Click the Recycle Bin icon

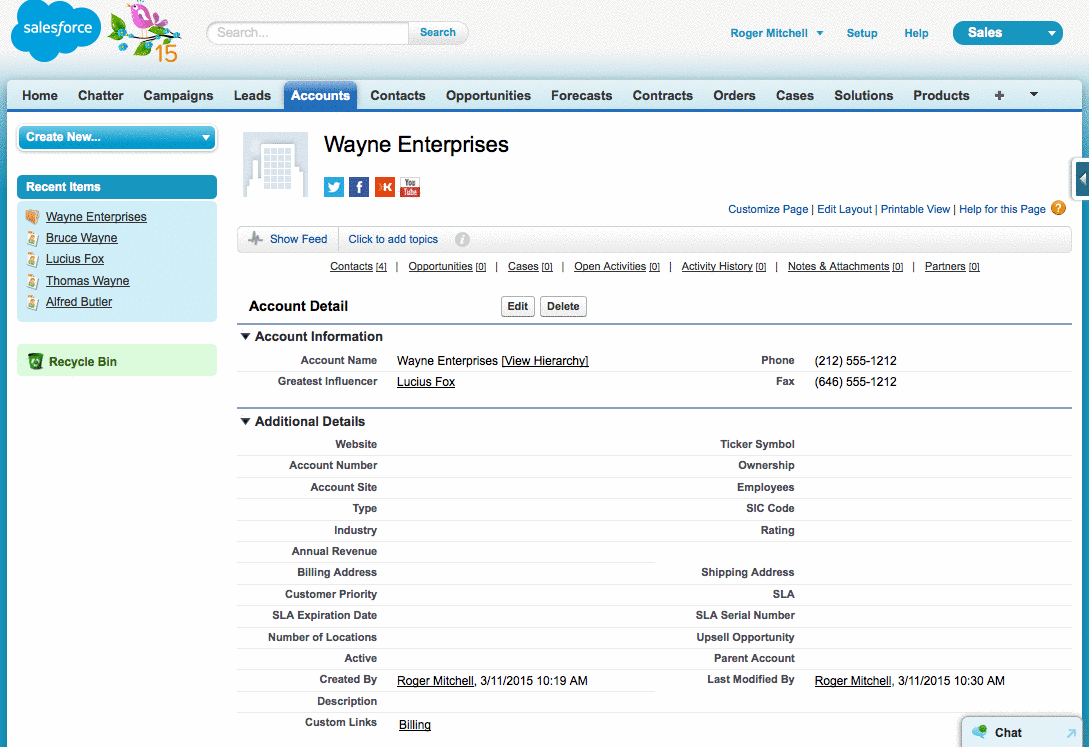click(35, 361)
